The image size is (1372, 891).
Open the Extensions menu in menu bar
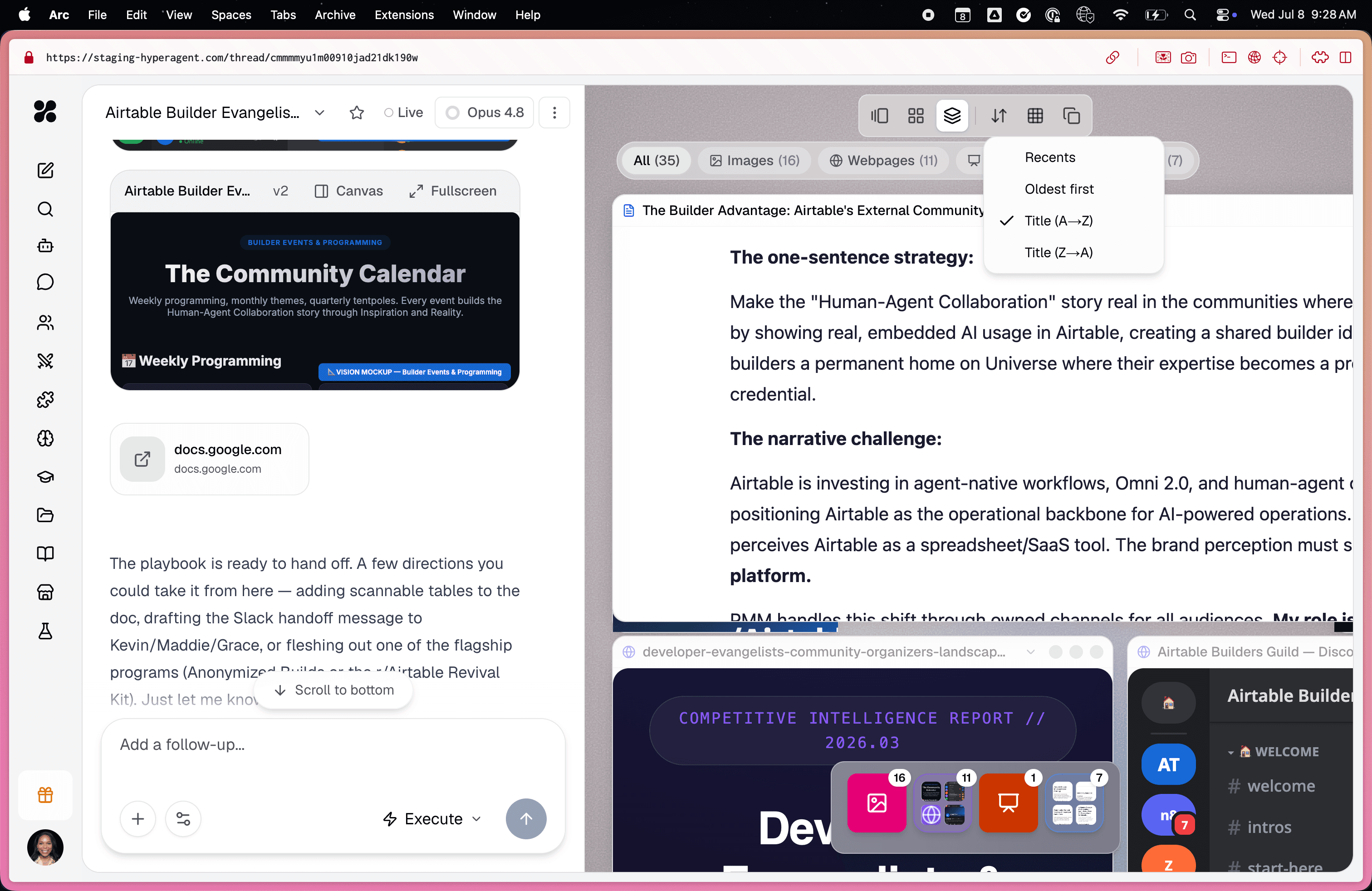pos(404,15)
